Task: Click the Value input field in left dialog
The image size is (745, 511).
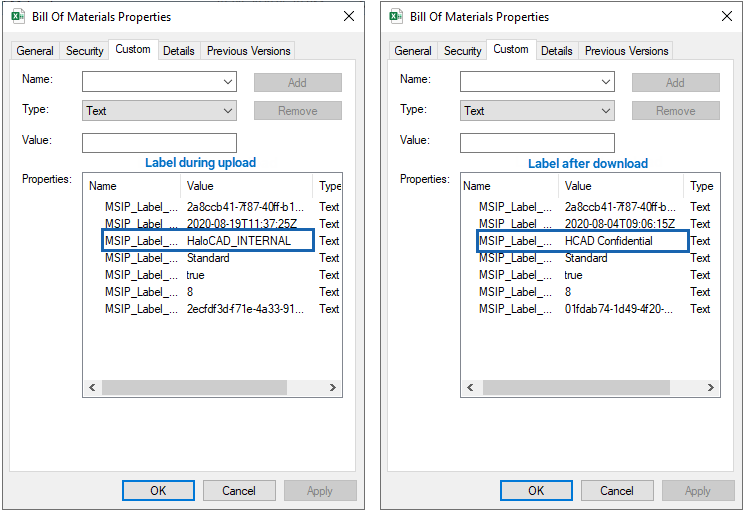Action: (159, 142)
